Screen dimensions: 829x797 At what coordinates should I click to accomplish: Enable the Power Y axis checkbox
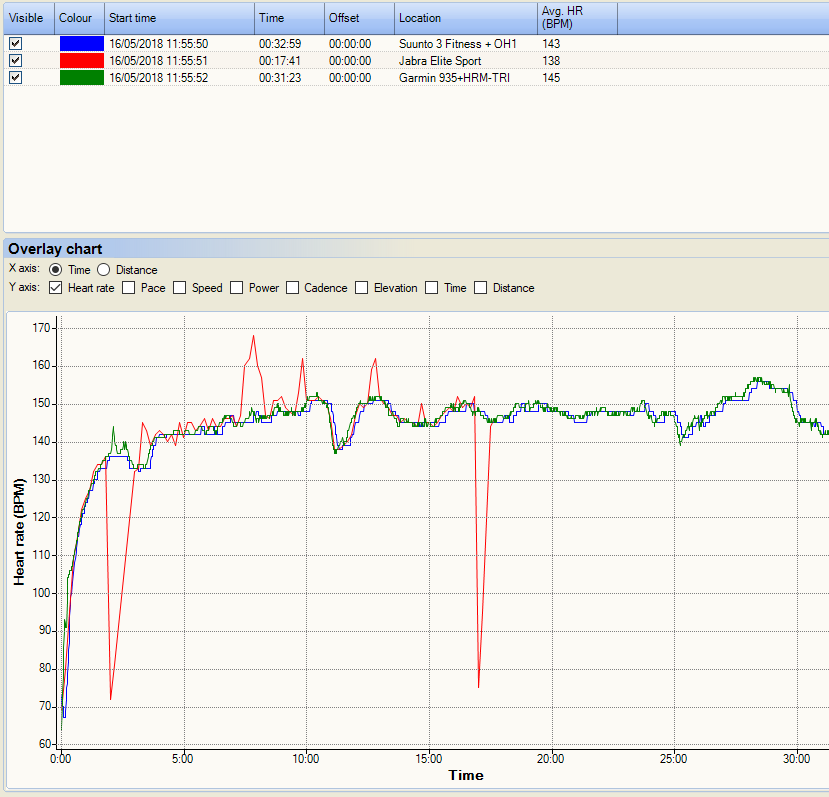tap(236, 288)
